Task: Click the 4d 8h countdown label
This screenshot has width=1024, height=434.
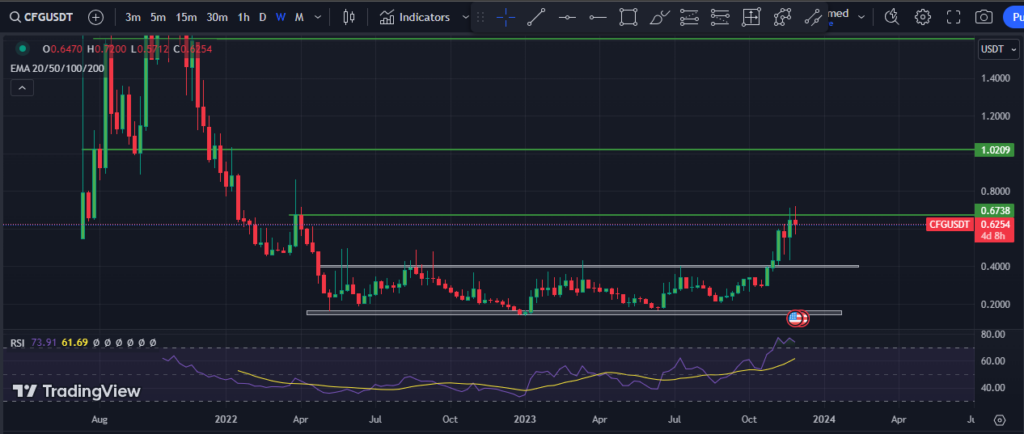Action: [x=993, y=236]
